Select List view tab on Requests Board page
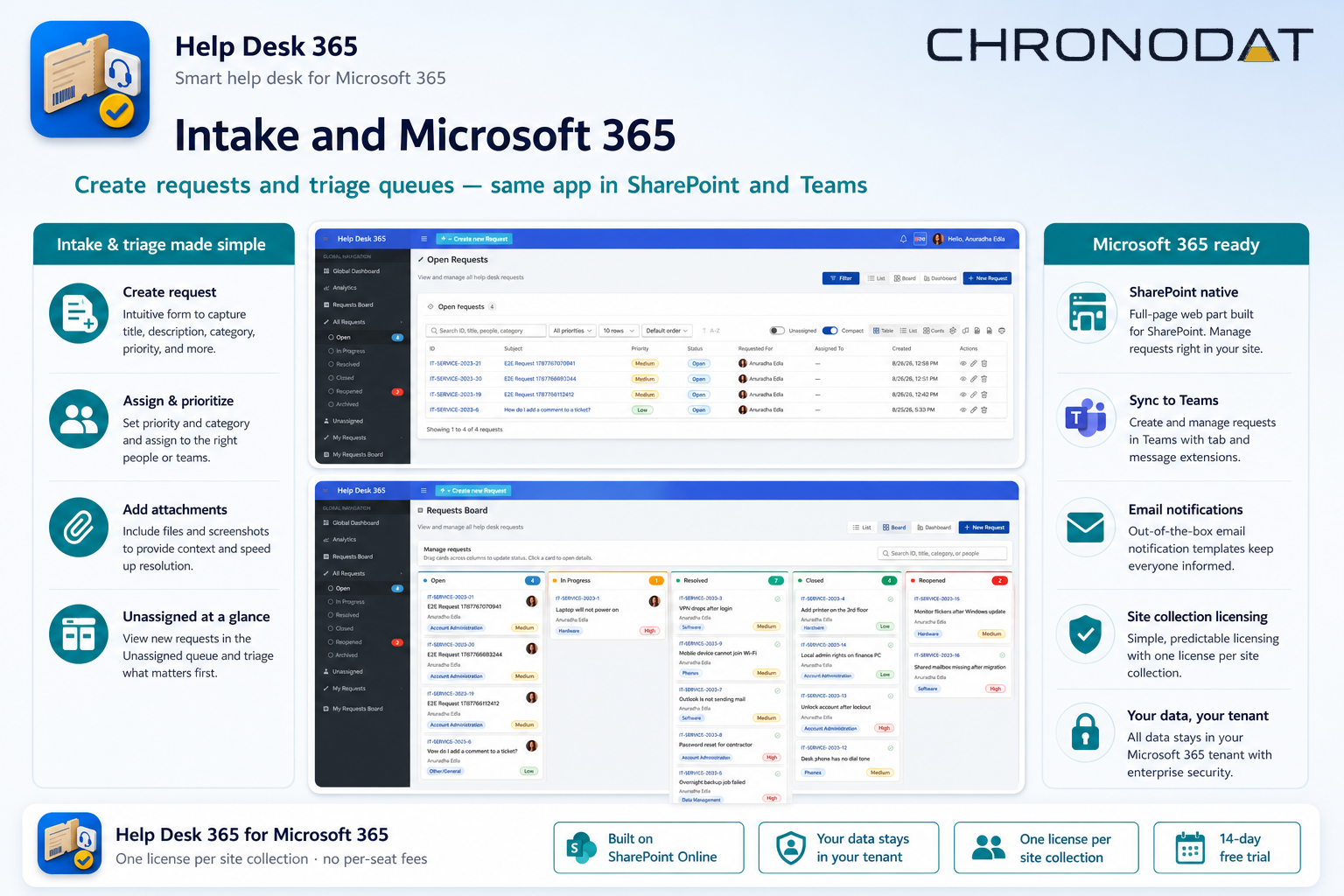The height and width of the screenshot is (896, 1344). point(862,528)
